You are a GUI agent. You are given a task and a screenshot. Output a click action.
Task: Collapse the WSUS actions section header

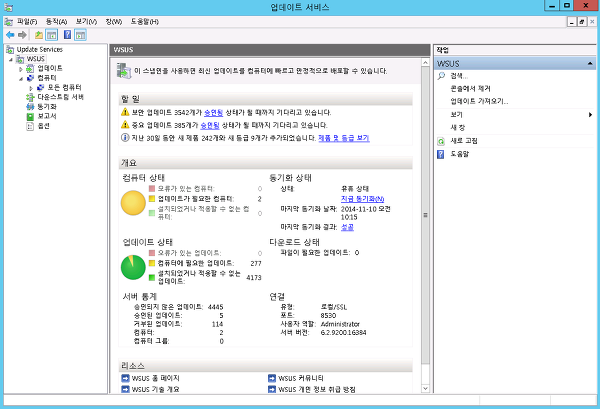click(x=590, y=64)
